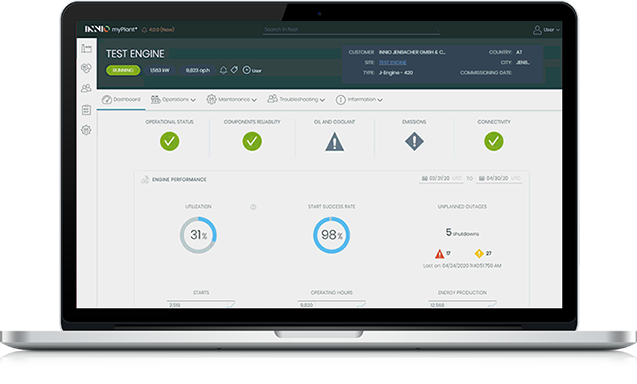The height and width of the screenshot is (384, 637).
Task: Follow the TEST ENGINE site link
Action: click(x=392, y=63)
